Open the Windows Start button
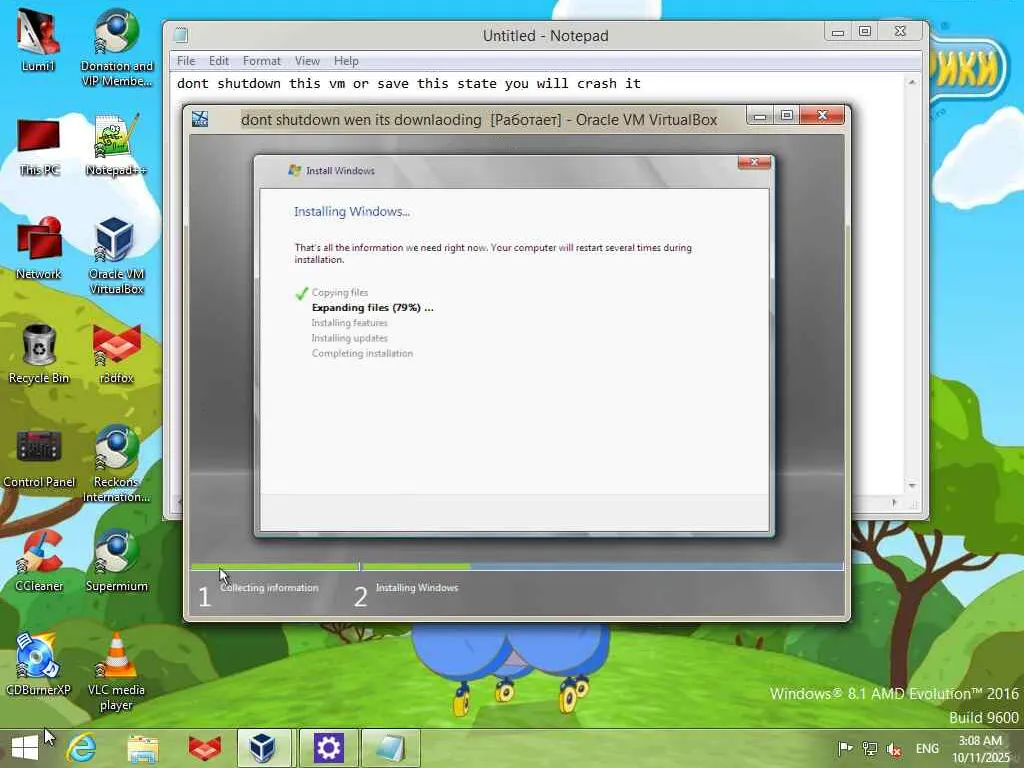1024x768 pixels. point(25,748)
